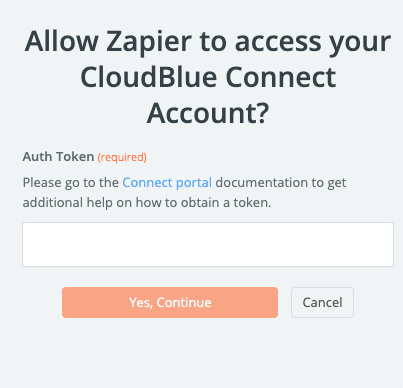This screenshot has height=388, width=403.
Task: Select the Auth Token label
Action: 58,156
